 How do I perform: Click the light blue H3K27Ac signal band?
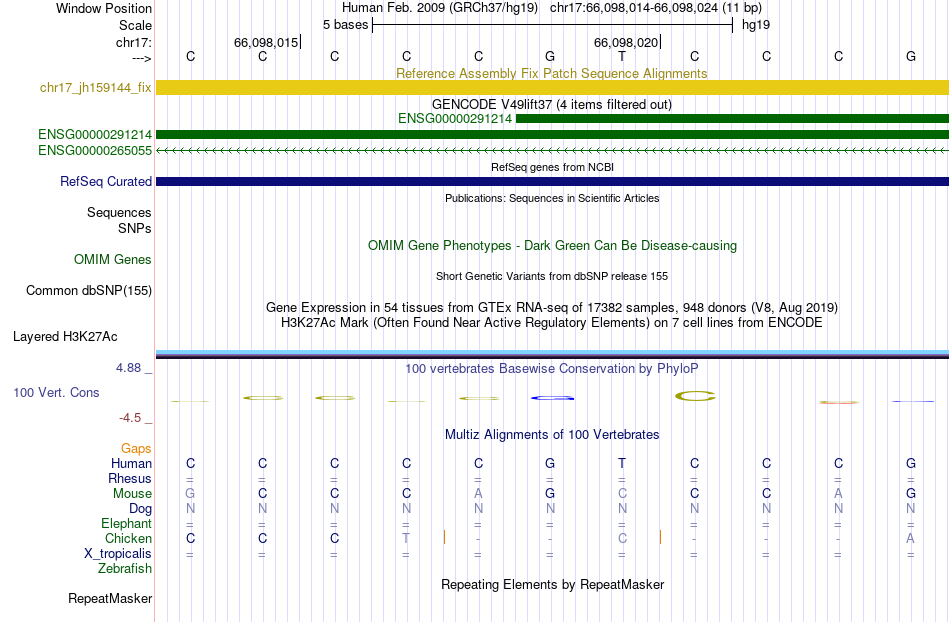pyautogui.click(x=552, y=352)
